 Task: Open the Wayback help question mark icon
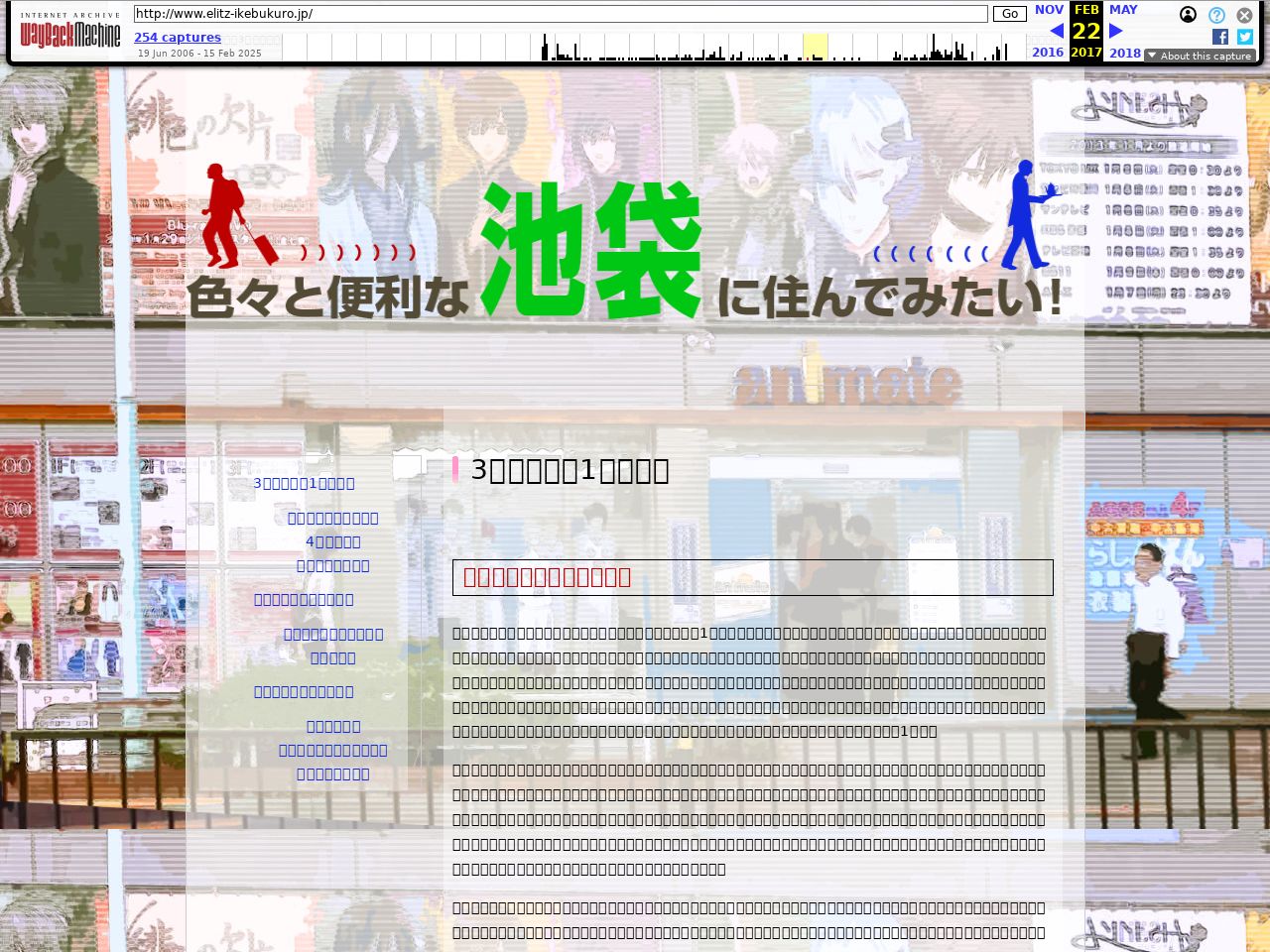tap(1216, 15)
